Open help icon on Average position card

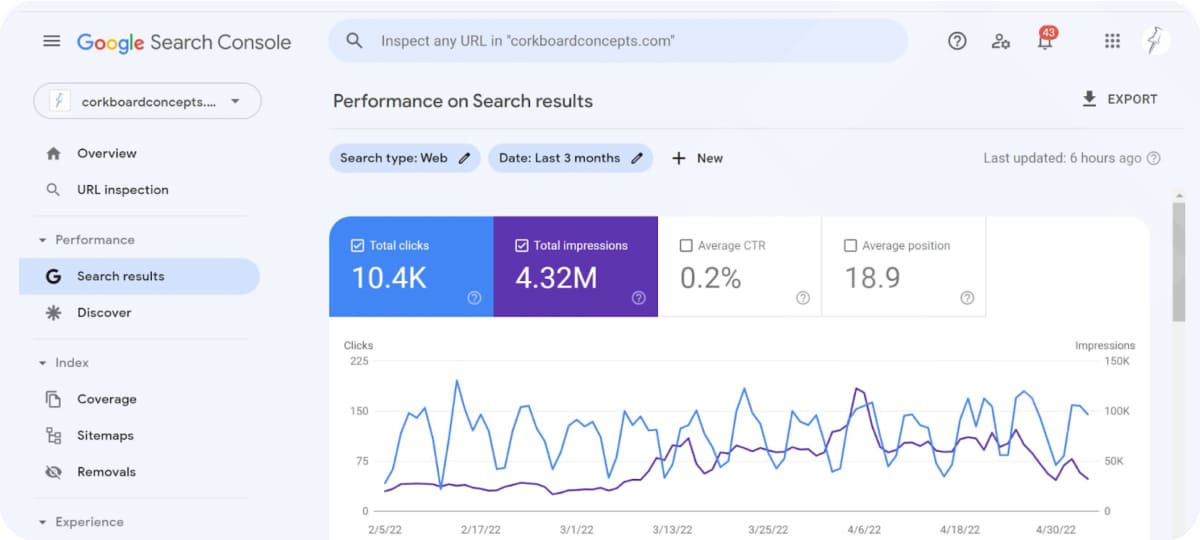[967, 298]
